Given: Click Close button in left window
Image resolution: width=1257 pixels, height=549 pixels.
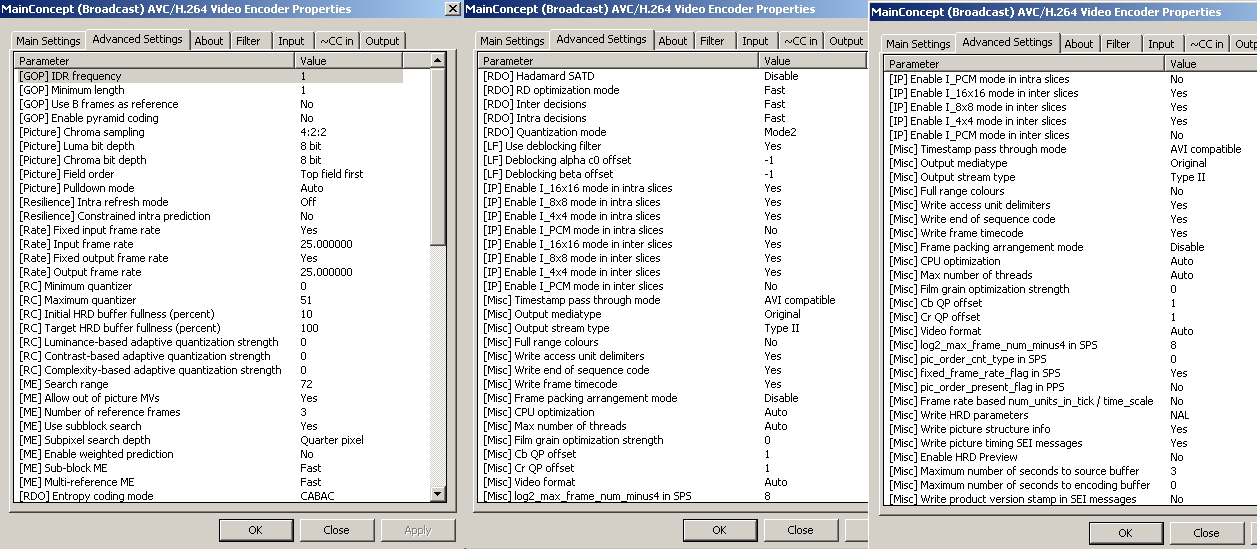Looking at the screenshot, I should [x=336, y=530].
